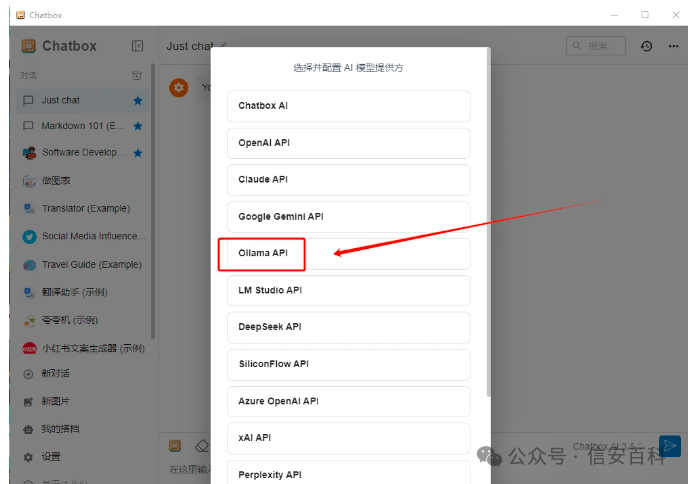
Task: Open Social Media Influencer conversation
Action: click(x=83, y=237)
